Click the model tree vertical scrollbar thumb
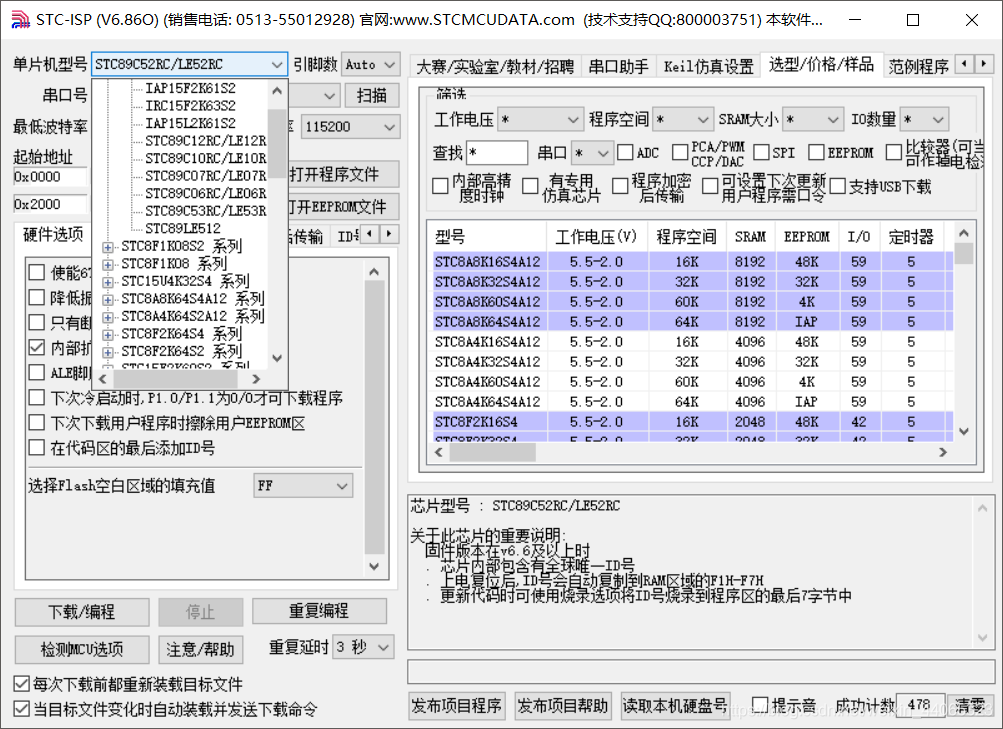 click(277, 144)
